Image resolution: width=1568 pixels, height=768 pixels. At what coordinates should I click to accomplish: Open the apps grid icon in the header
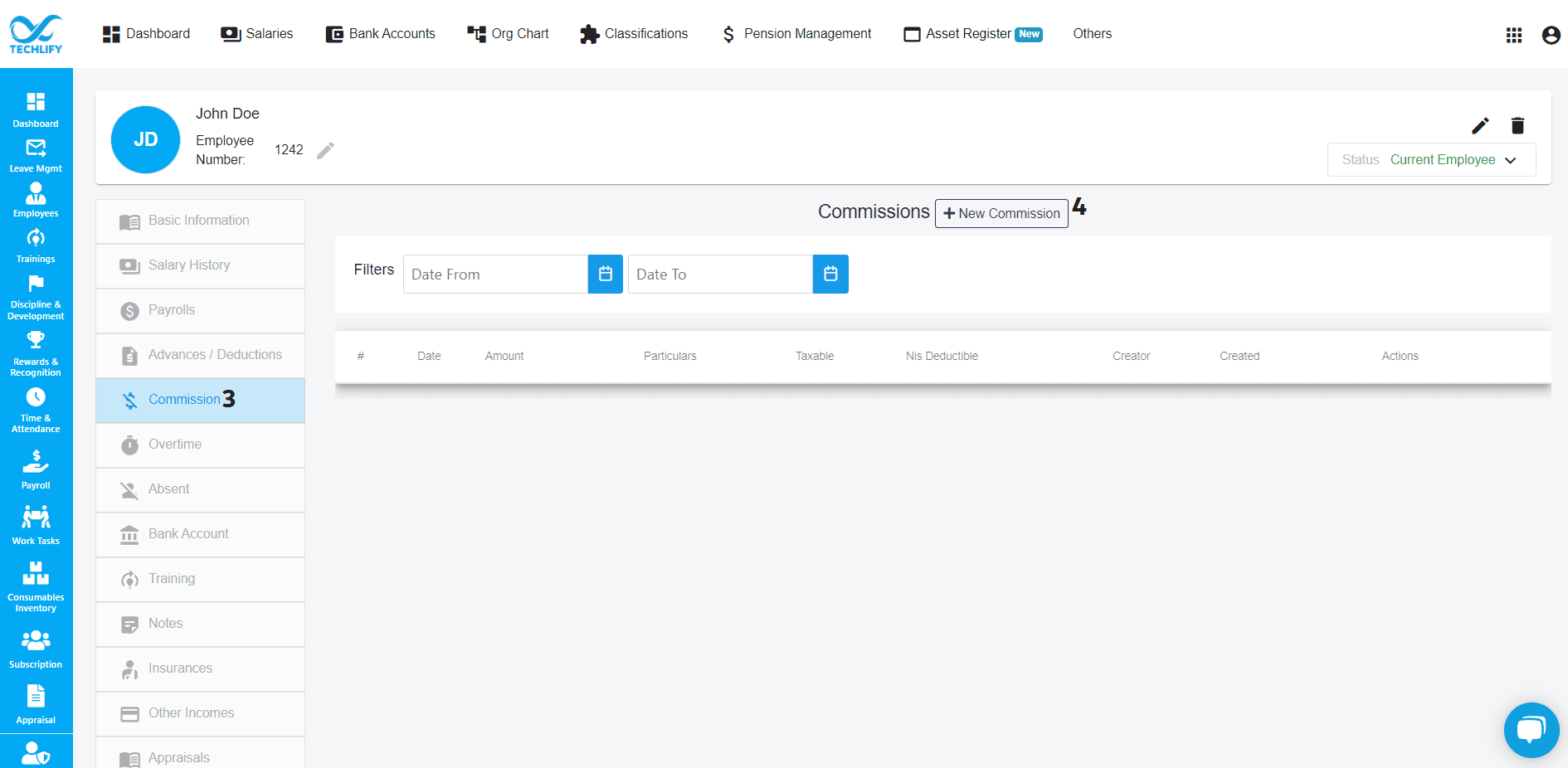tap(1514, 35)
